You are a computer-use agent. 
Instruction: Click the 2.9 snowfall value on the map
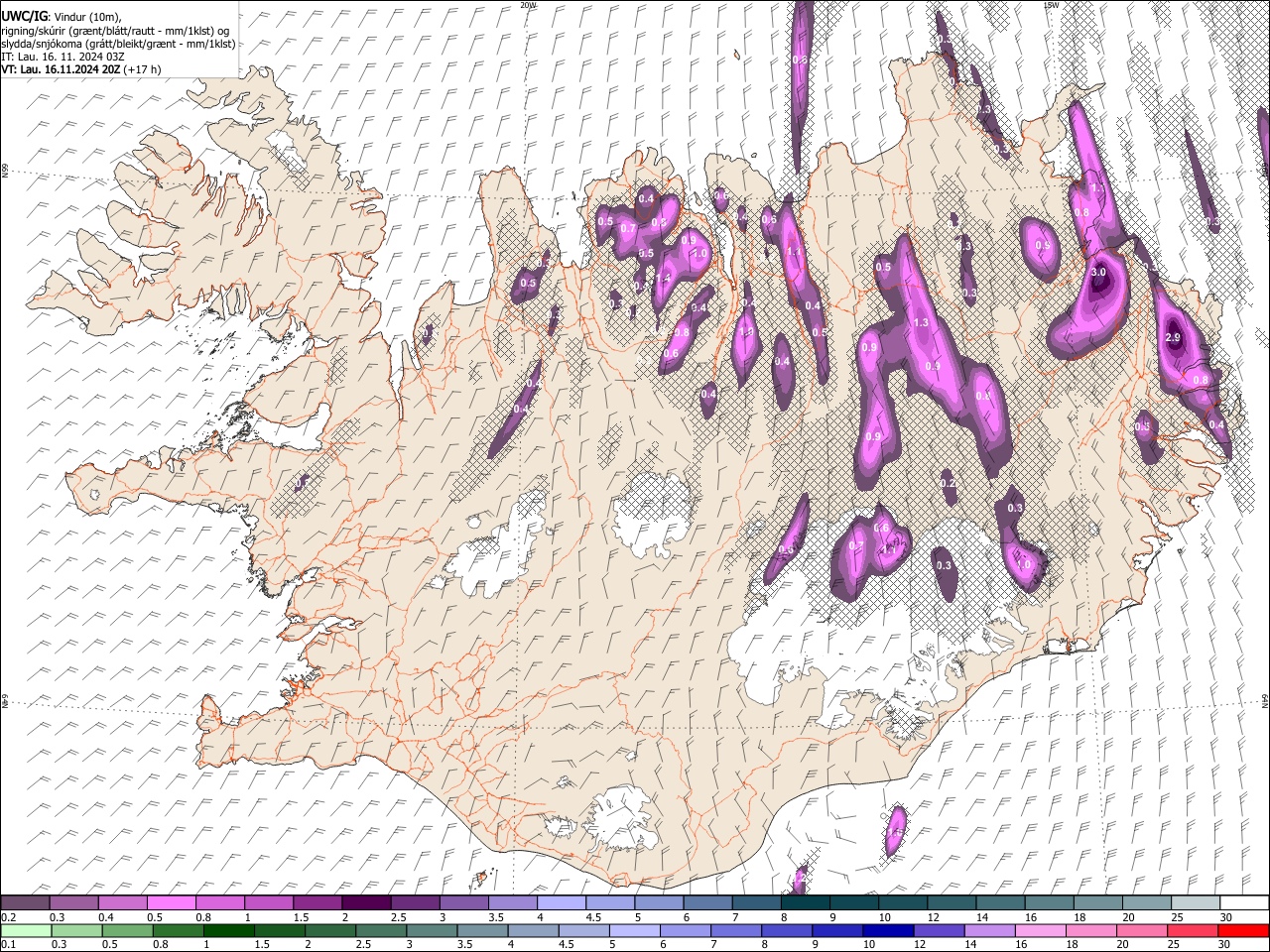pos(1173,338)
